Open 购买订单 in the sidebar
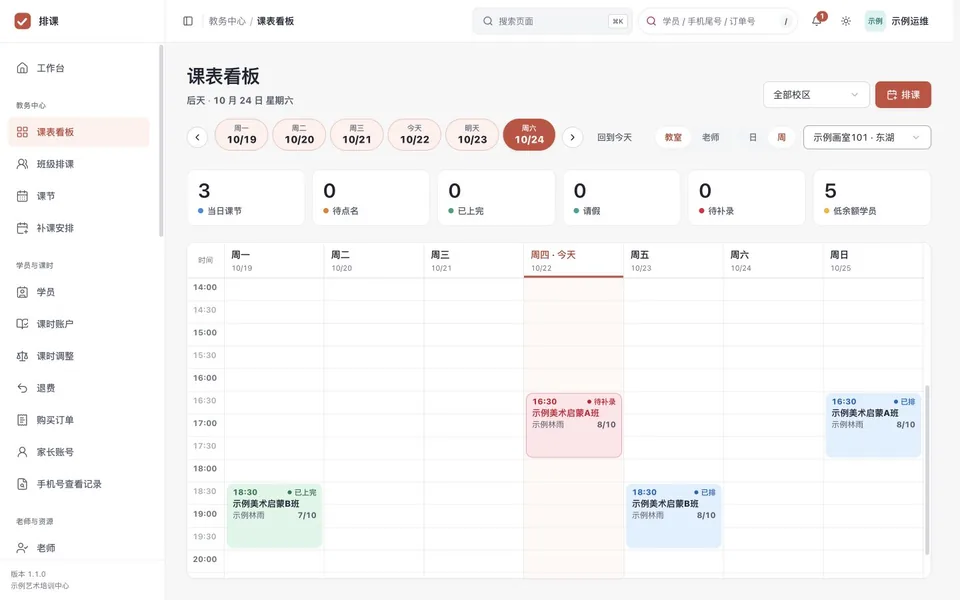The image size is (960, 600). [x=79, y=420]
